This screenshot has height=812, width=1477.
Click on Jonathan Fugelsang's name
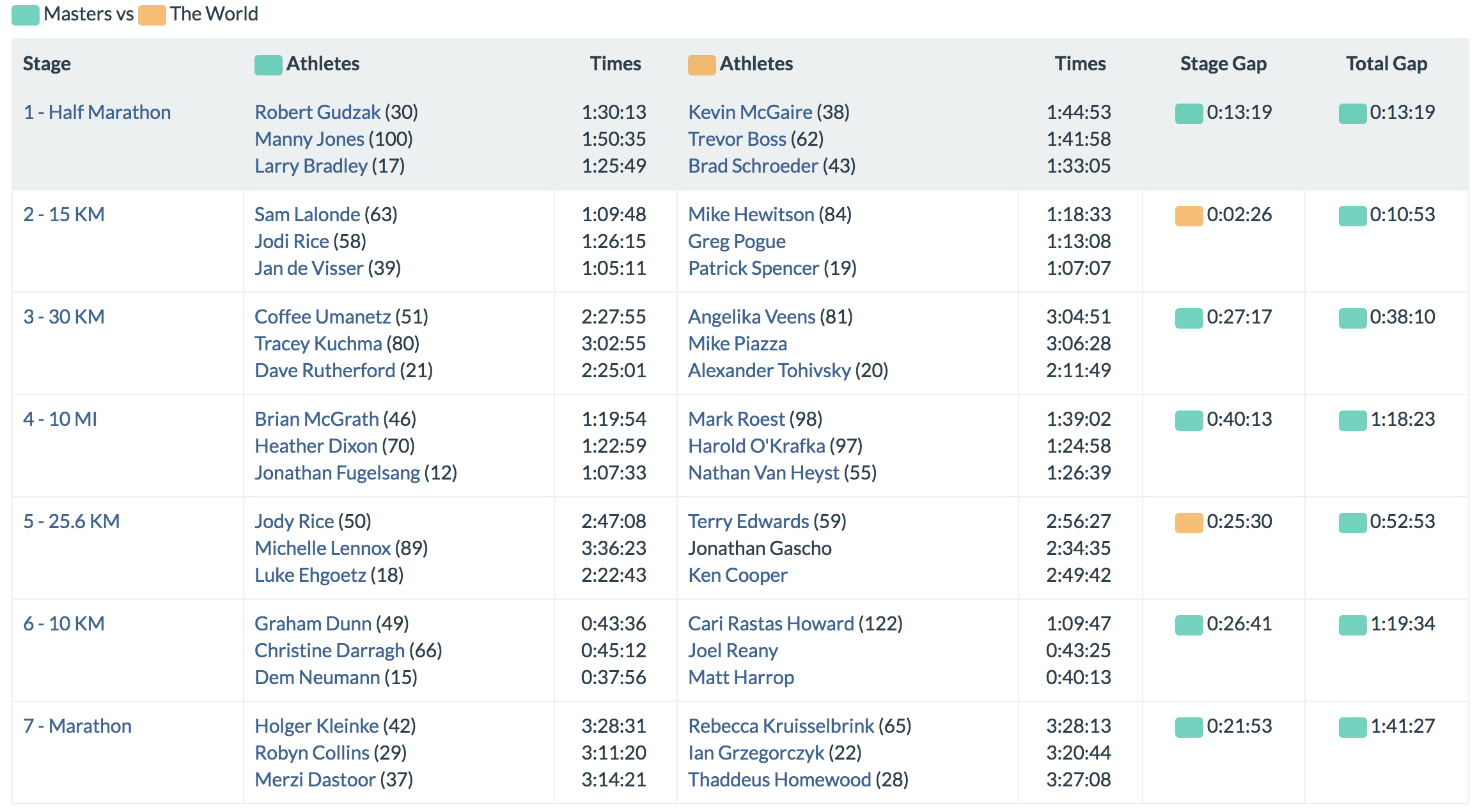point(337,473)
